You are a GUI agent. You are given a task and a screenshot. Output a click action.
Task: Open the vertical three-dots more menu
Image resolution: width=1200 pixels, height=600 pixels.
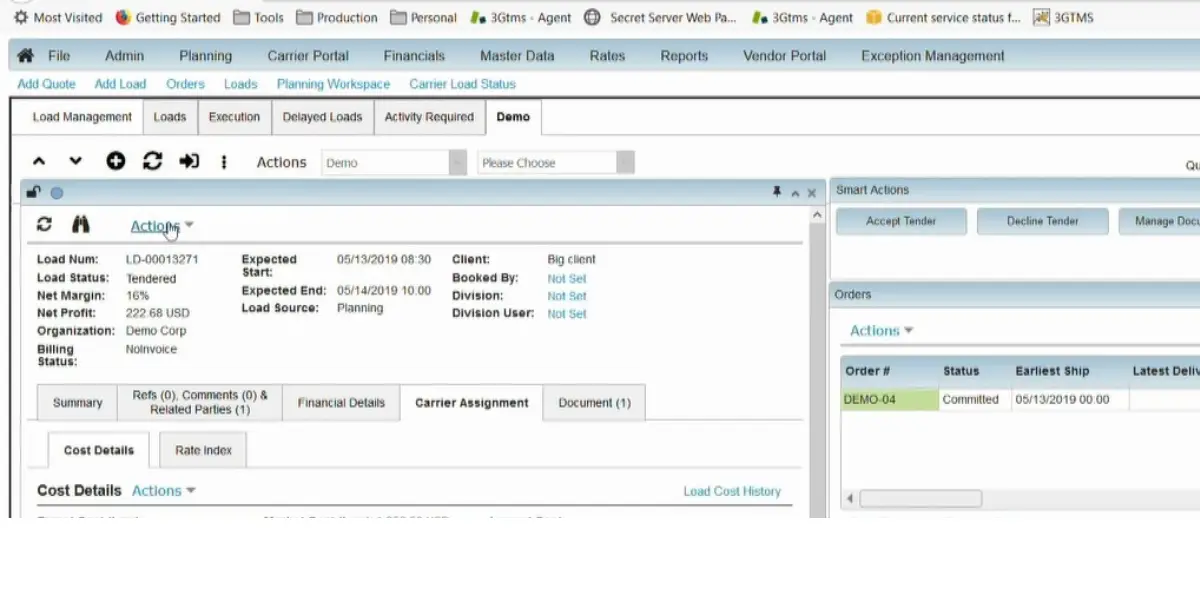pyautogui.click(x=224, y=161)
